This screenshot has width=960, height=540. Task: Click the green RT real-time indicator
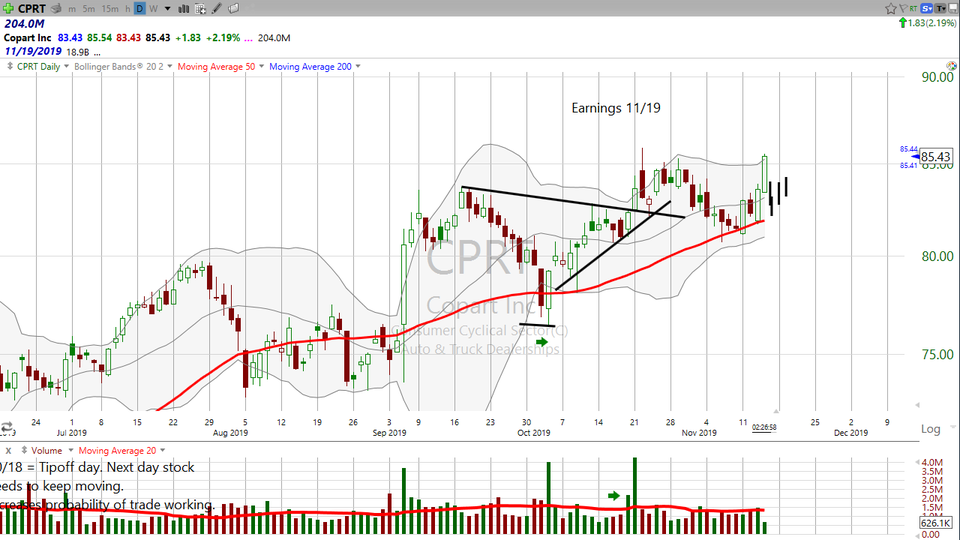pos(913,8)
